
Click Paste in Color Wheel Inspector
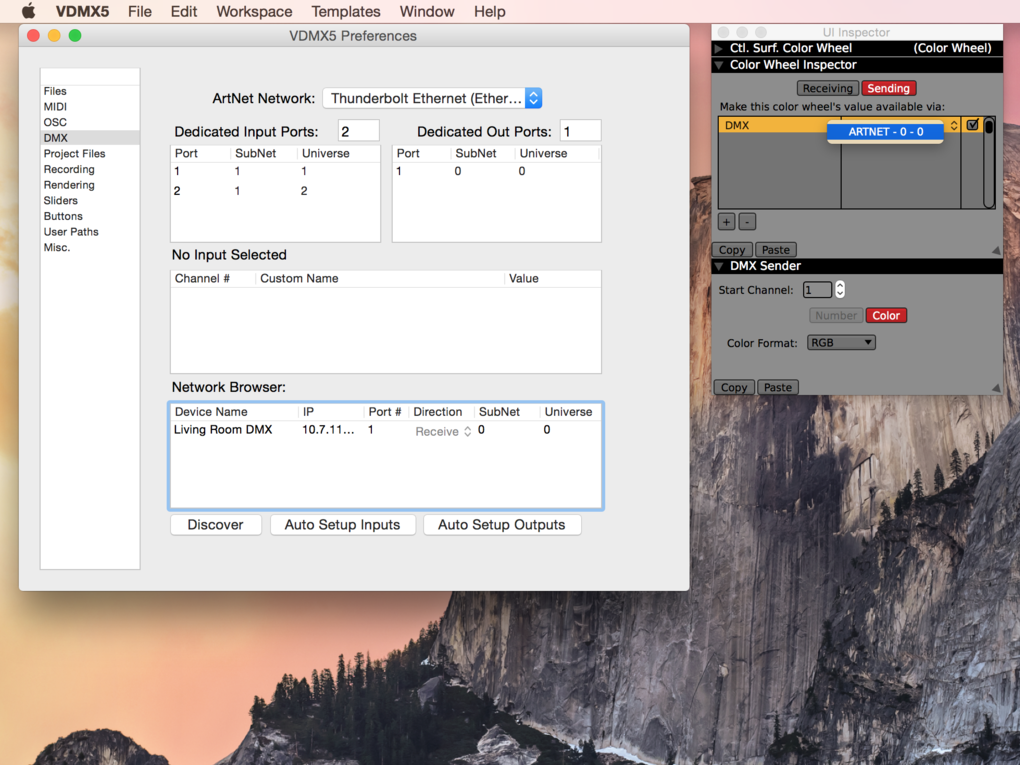coord(775,250)
